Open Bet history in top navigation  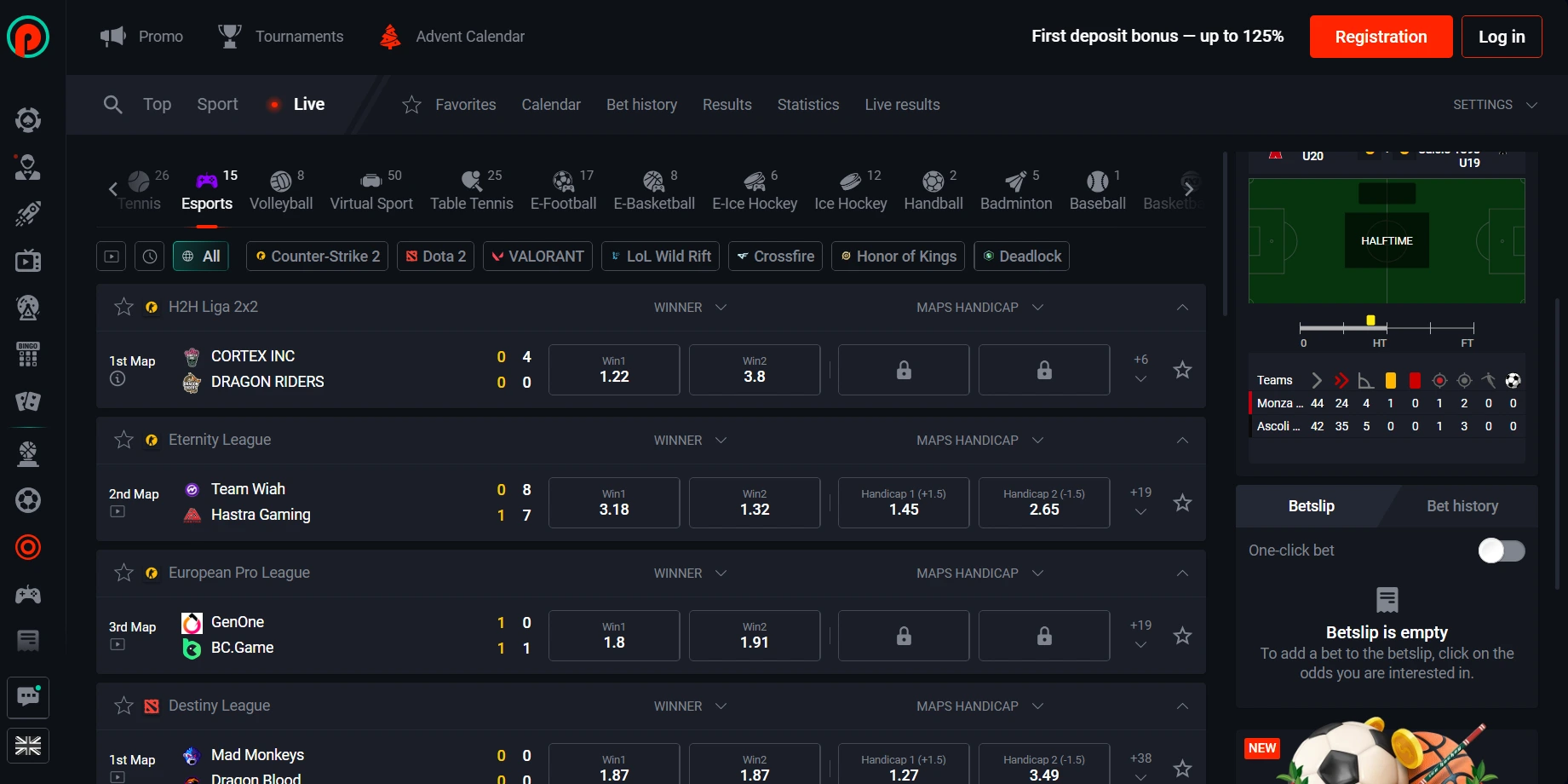click(x=641, y=105)
